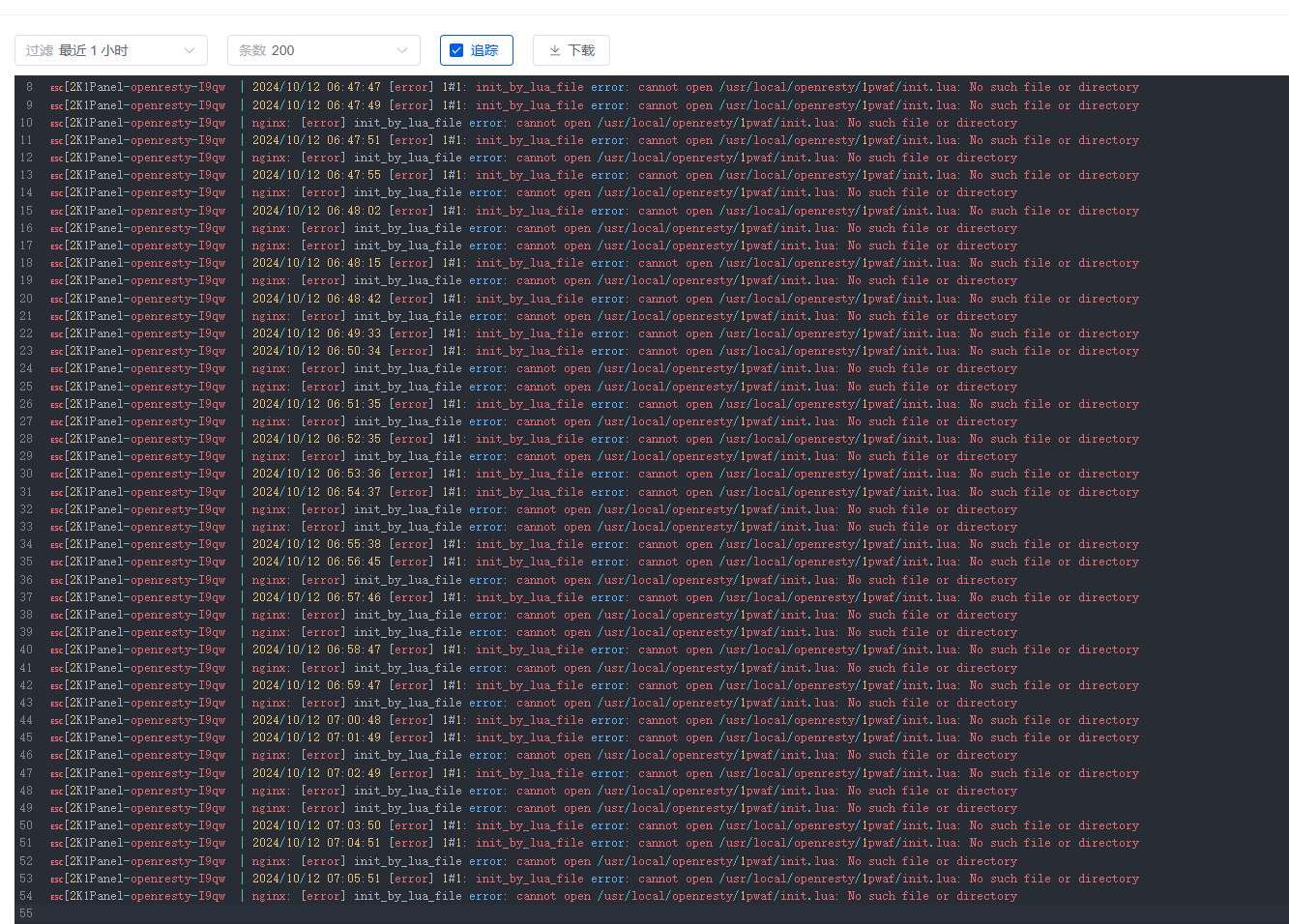Uncheck the 追踪 follow checkbox
Viewport: 1289px width, 924px height.
[457, 50]
